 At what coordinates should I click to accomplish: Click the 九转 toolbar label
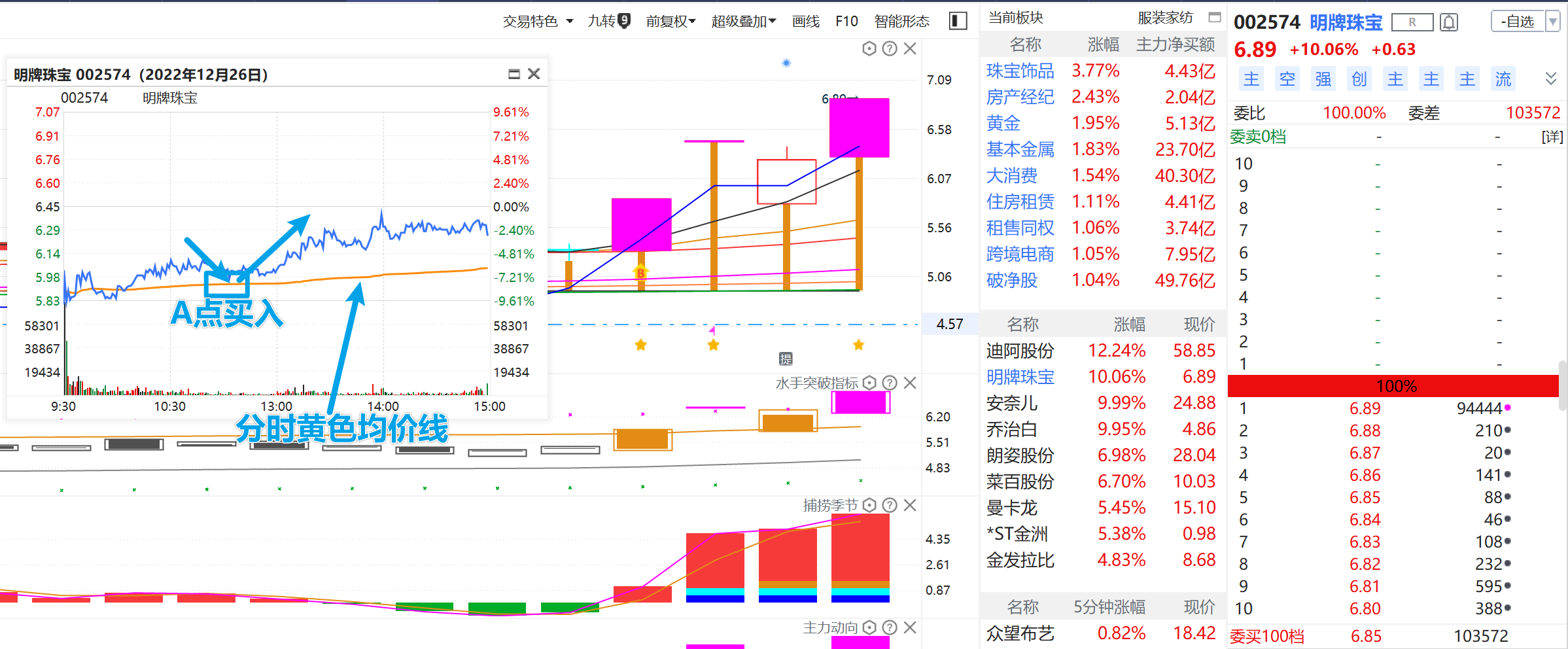click(x=601, y=21)
